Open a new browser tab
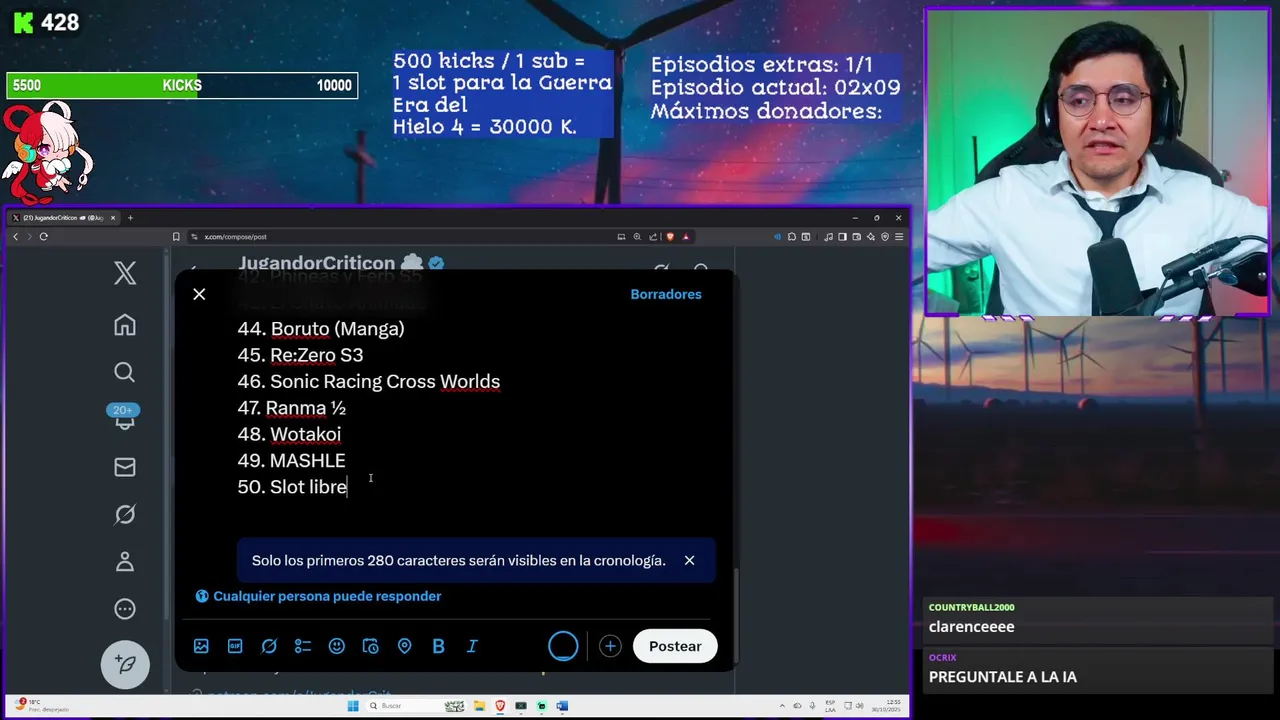Screen dimensions: 1280x720 pyautogui.click(x=130, y=217)
